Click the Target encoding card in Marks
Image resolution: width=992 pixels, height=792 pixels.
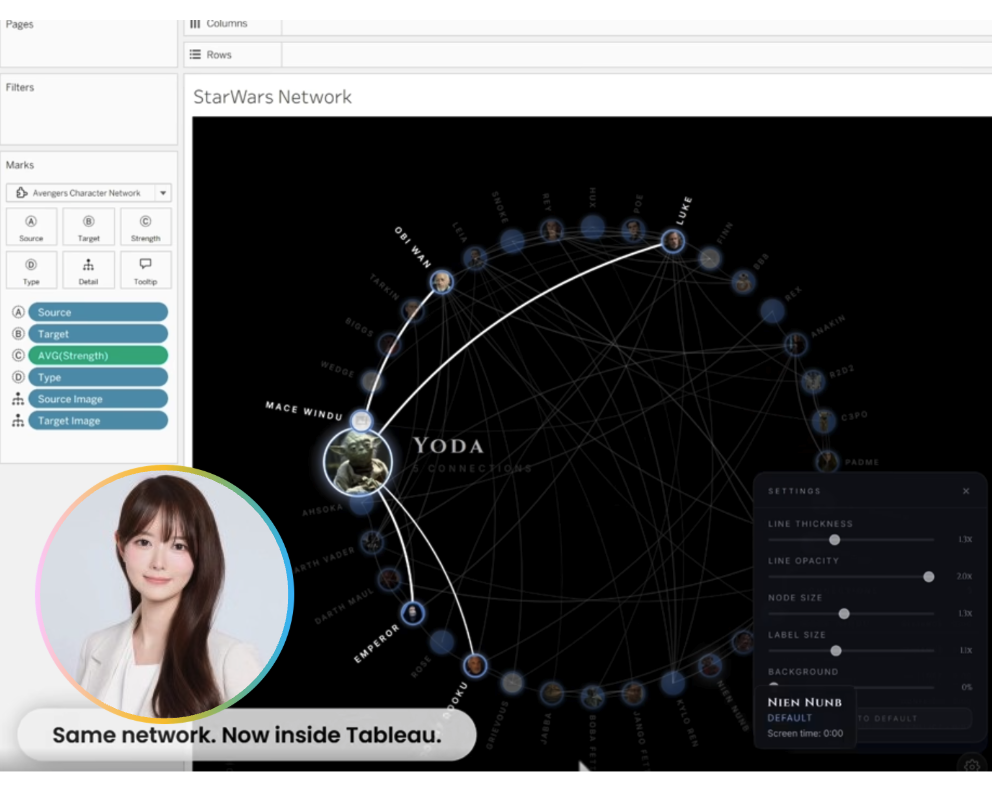point(89,227)
